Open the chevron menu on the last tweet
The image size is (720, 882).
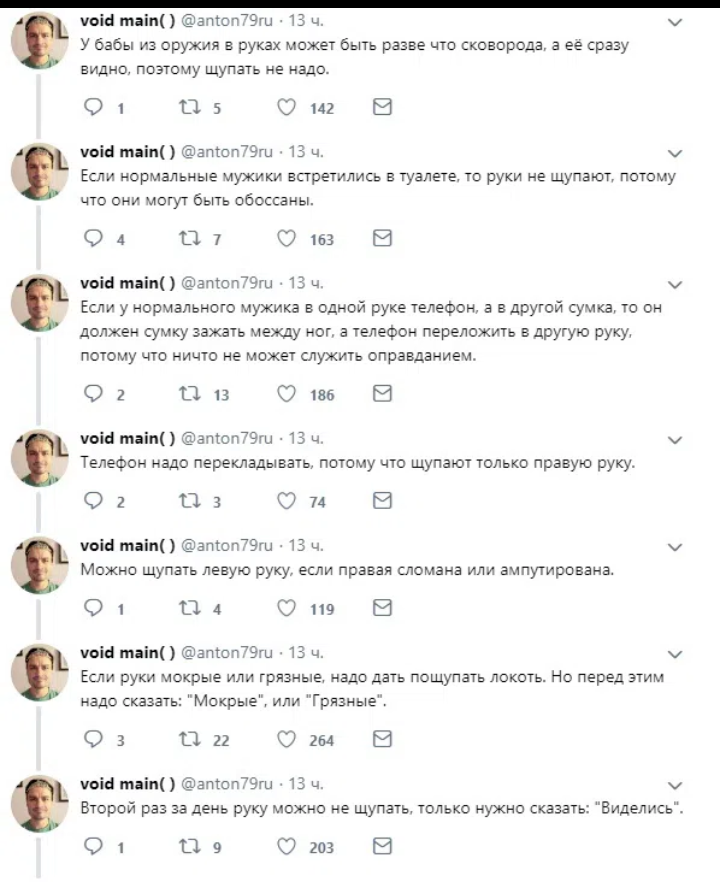[674, 786]
